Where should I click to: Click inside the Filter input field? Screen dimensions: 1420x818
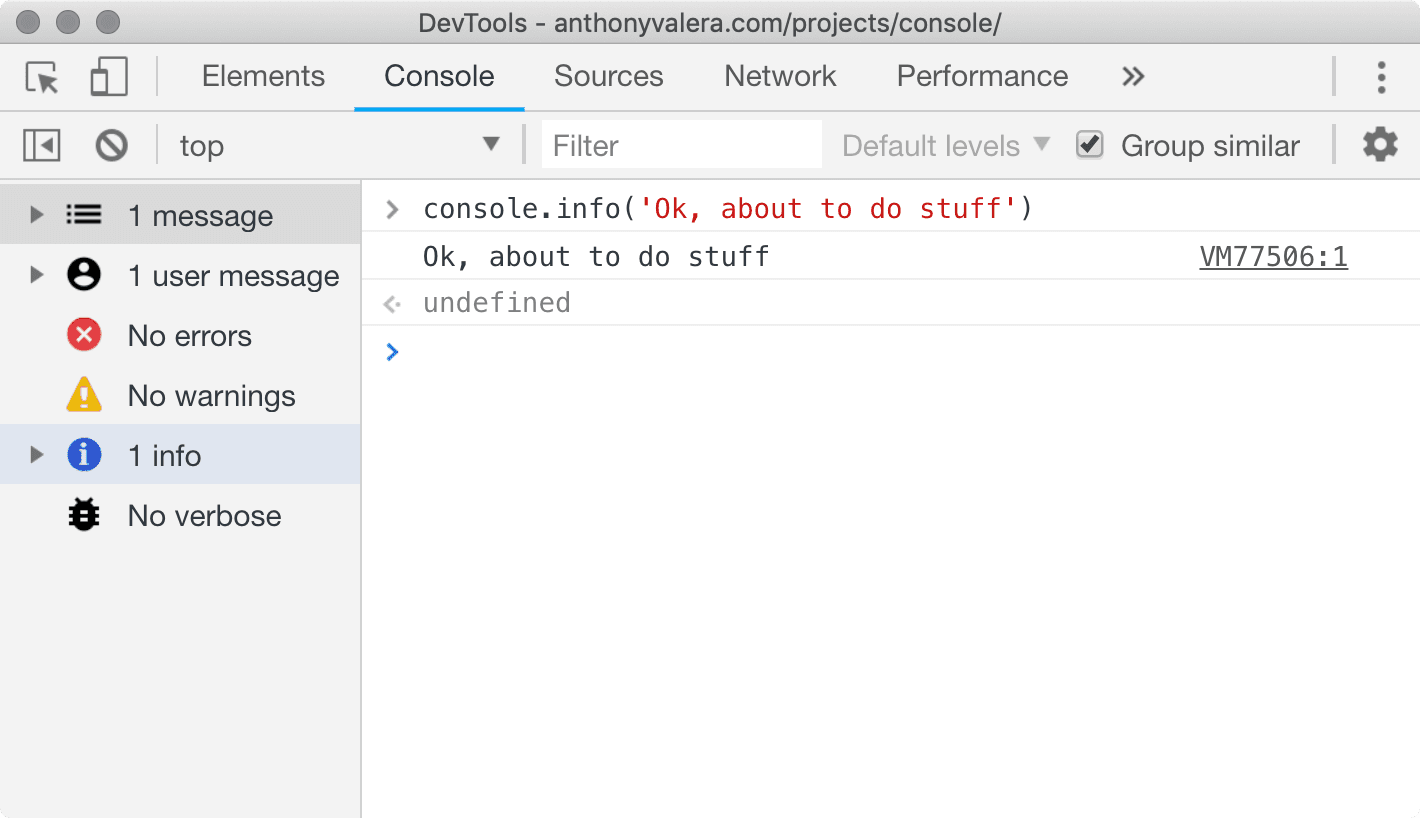681,145
